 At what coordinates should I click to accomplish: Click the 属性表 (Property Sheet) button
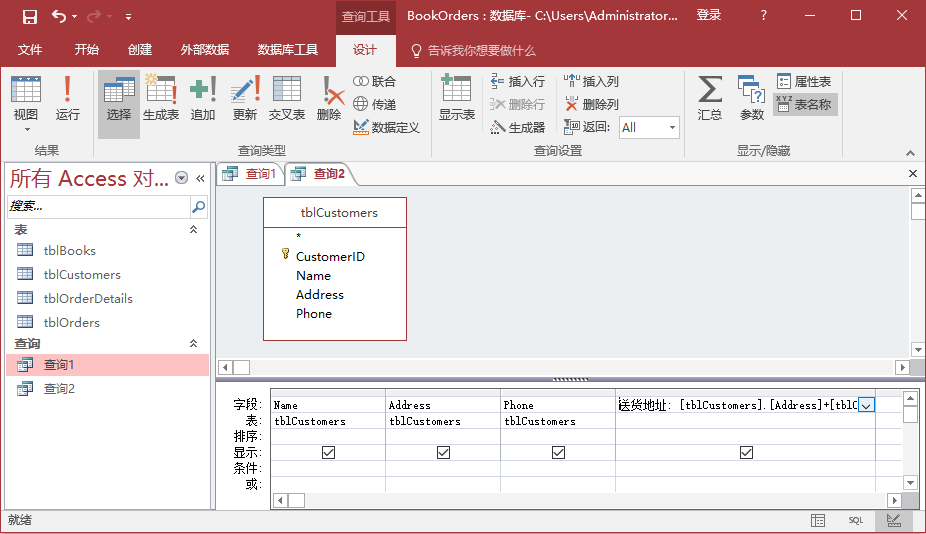tap(804, 82)
